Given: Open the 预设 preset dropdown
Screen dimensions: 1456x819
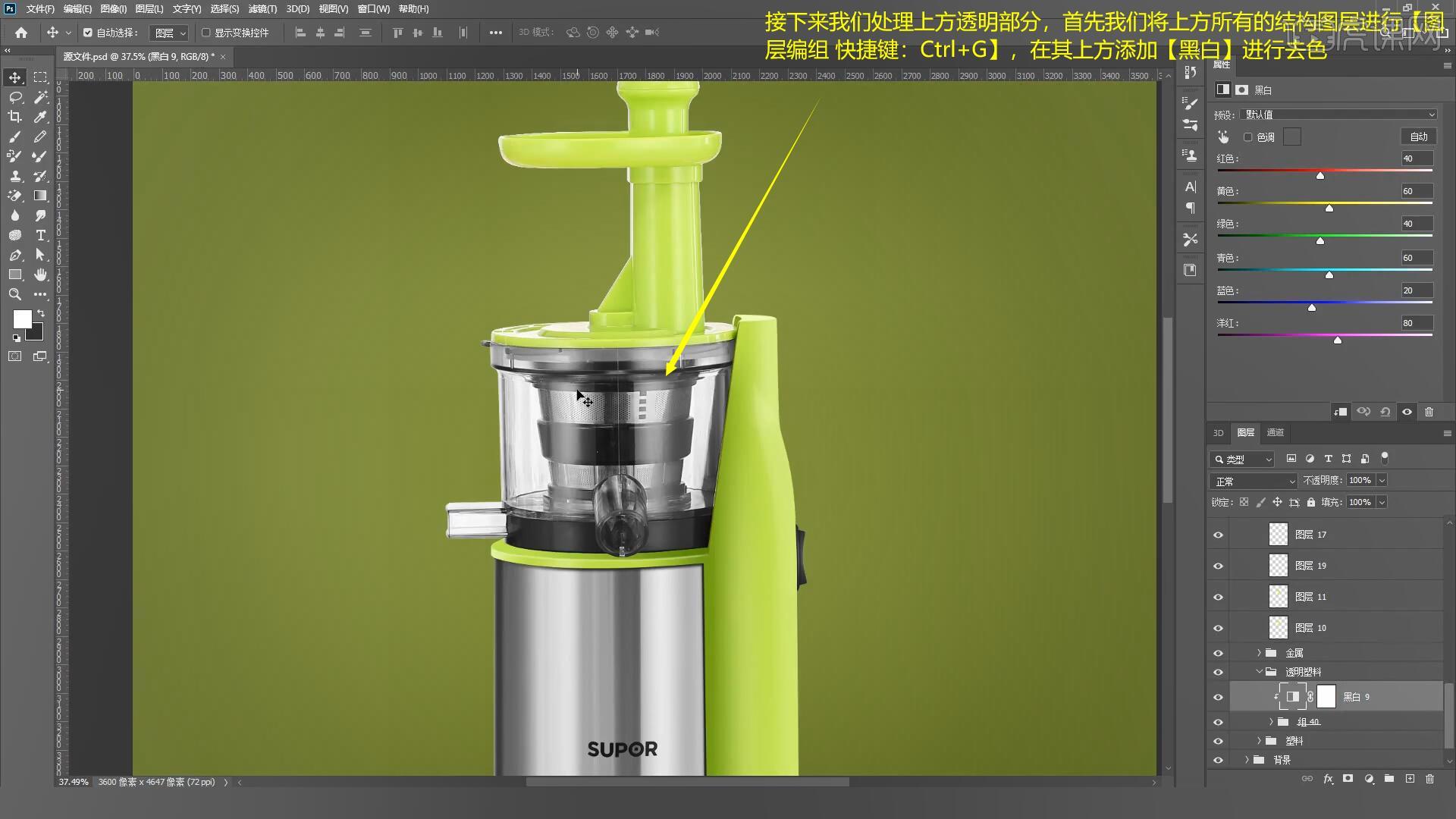Looking at the screenshot, I should pos(1338,115).
